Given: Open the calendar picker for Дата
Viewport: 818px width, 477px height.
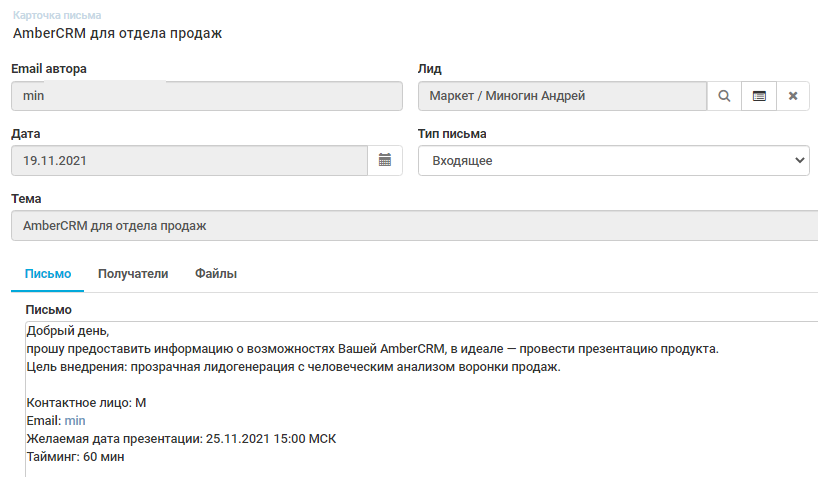Looking at the screenshot, I should pos(385,160).
